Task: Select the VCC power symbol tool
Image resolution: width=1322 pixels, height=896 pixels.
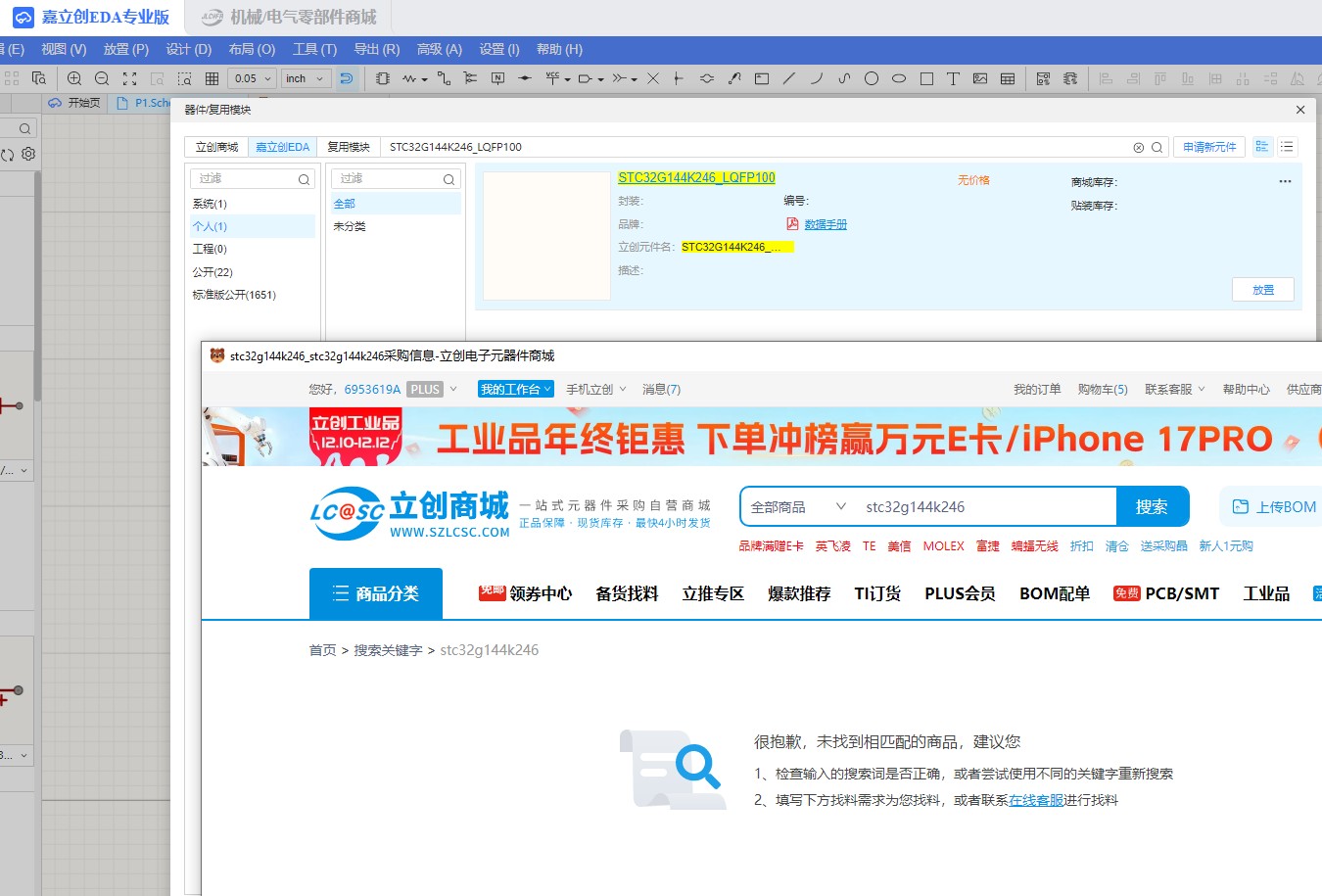Action: click(553, 78)
